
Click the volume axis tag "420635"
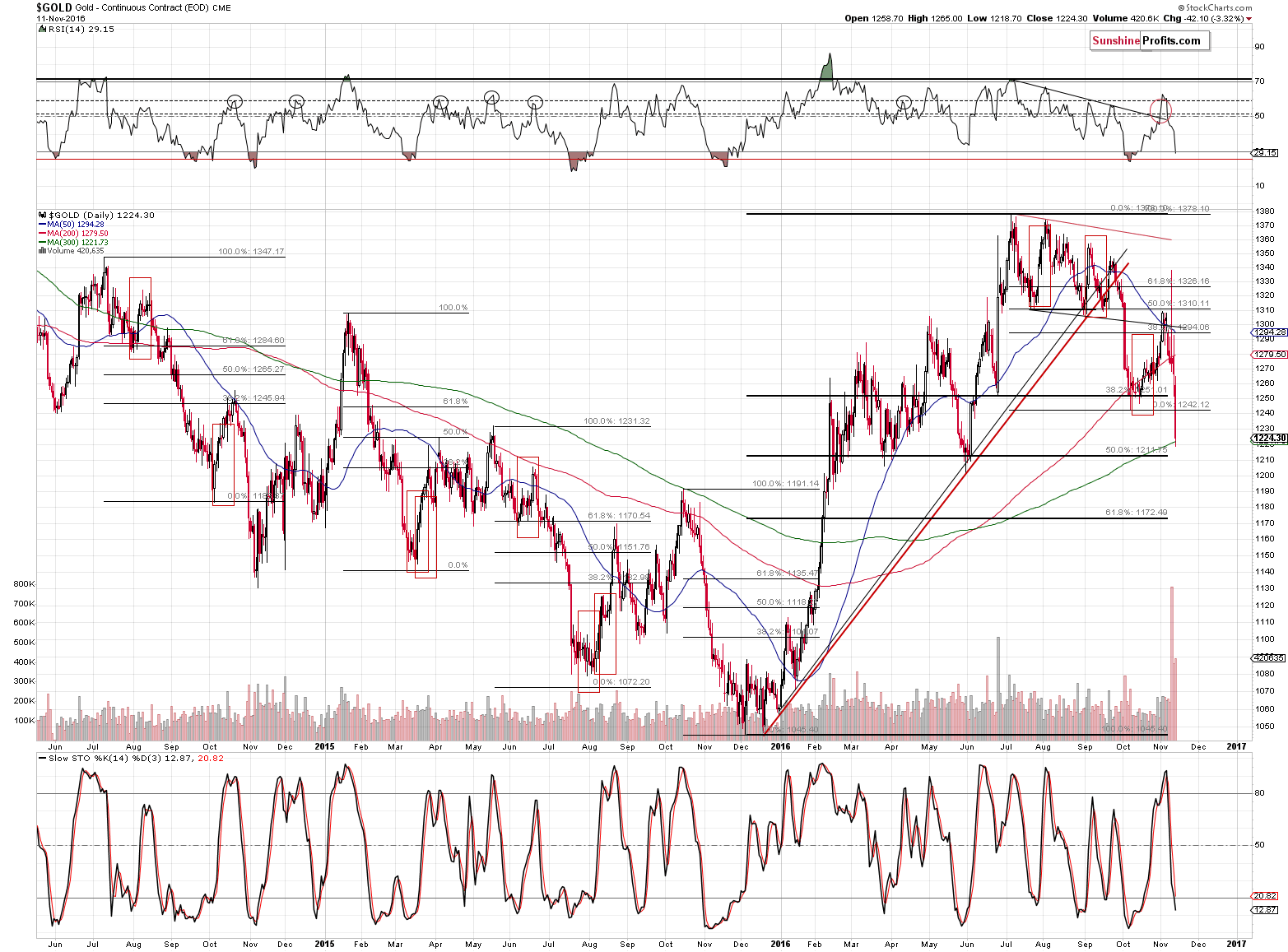tap(1268, 657)
